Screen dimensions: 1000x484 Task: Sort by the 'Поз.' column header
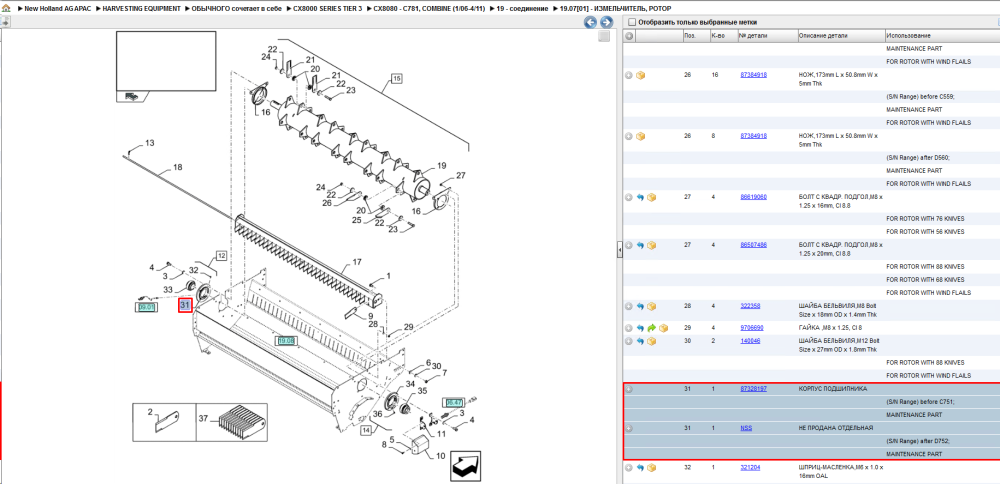[x=695, y=36]
